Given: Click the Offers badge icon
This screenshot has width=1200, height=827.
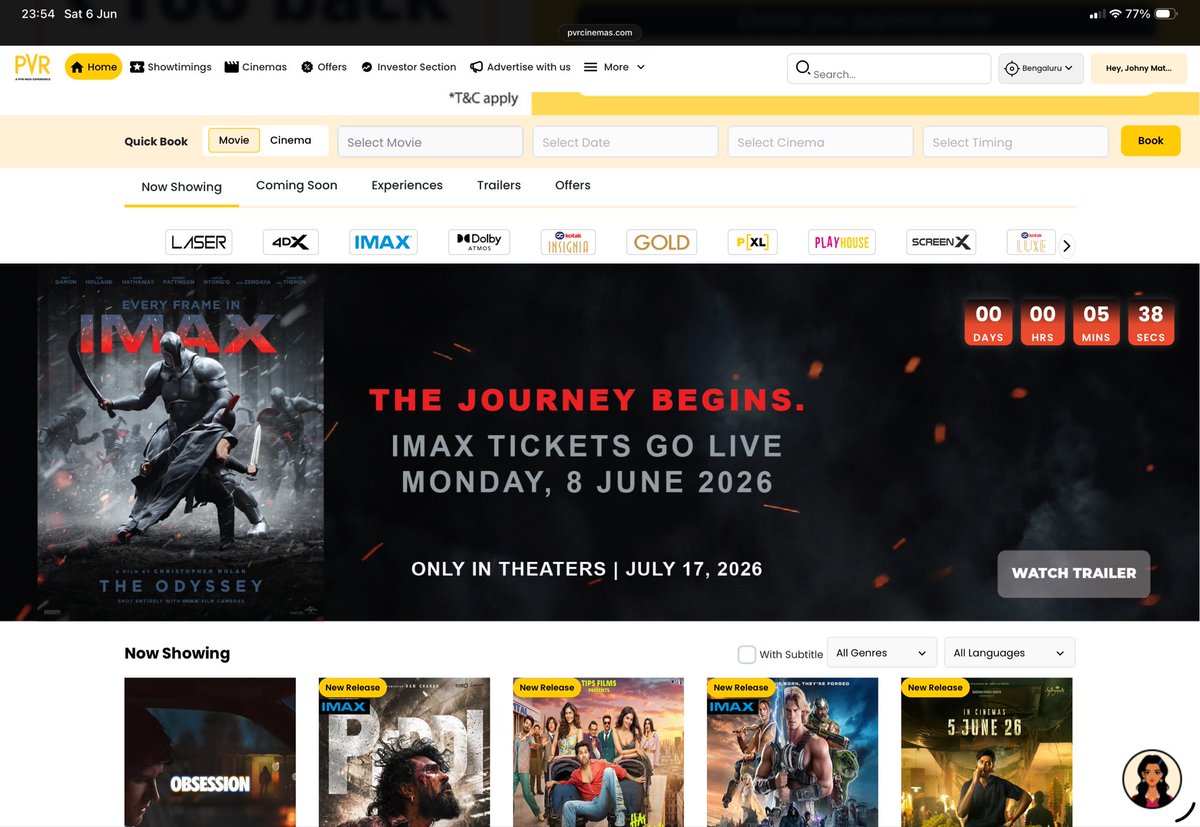Looking at the screenshot, I should (x=307, y=67).
